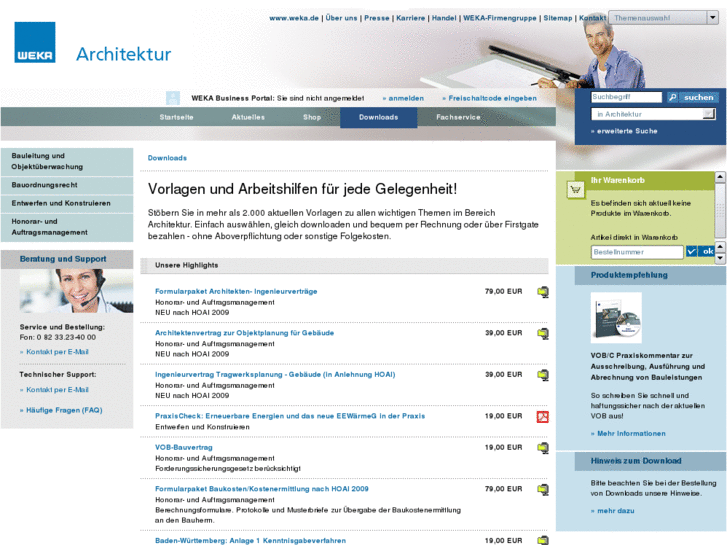Click the Suchbegriff search field
The width and height of the screenshot is (727, 545).
(626, 97)
